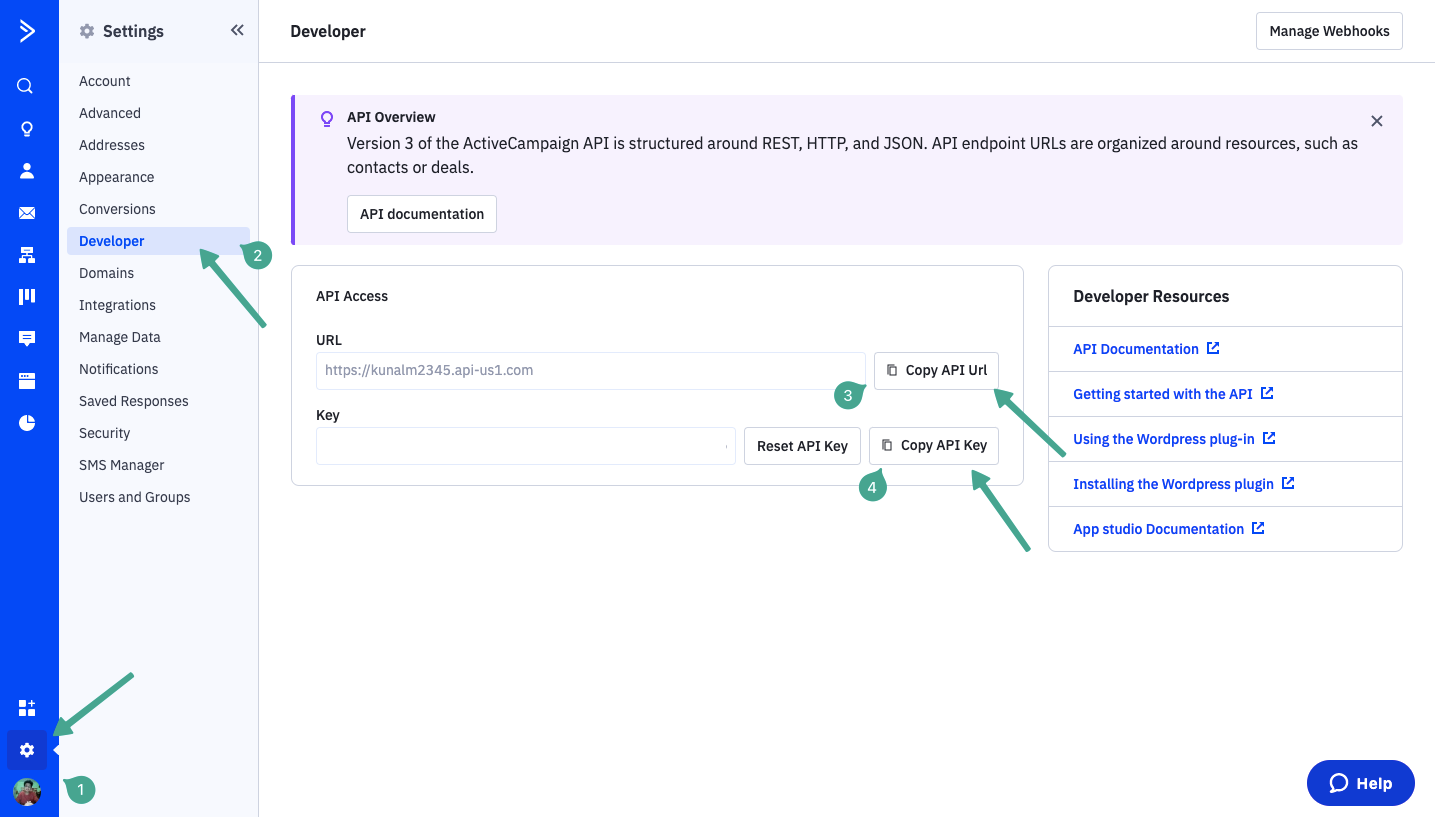This screenshot has height=817, width=1435.
Task: Click the API Access heading
Action: pos(352,296)
